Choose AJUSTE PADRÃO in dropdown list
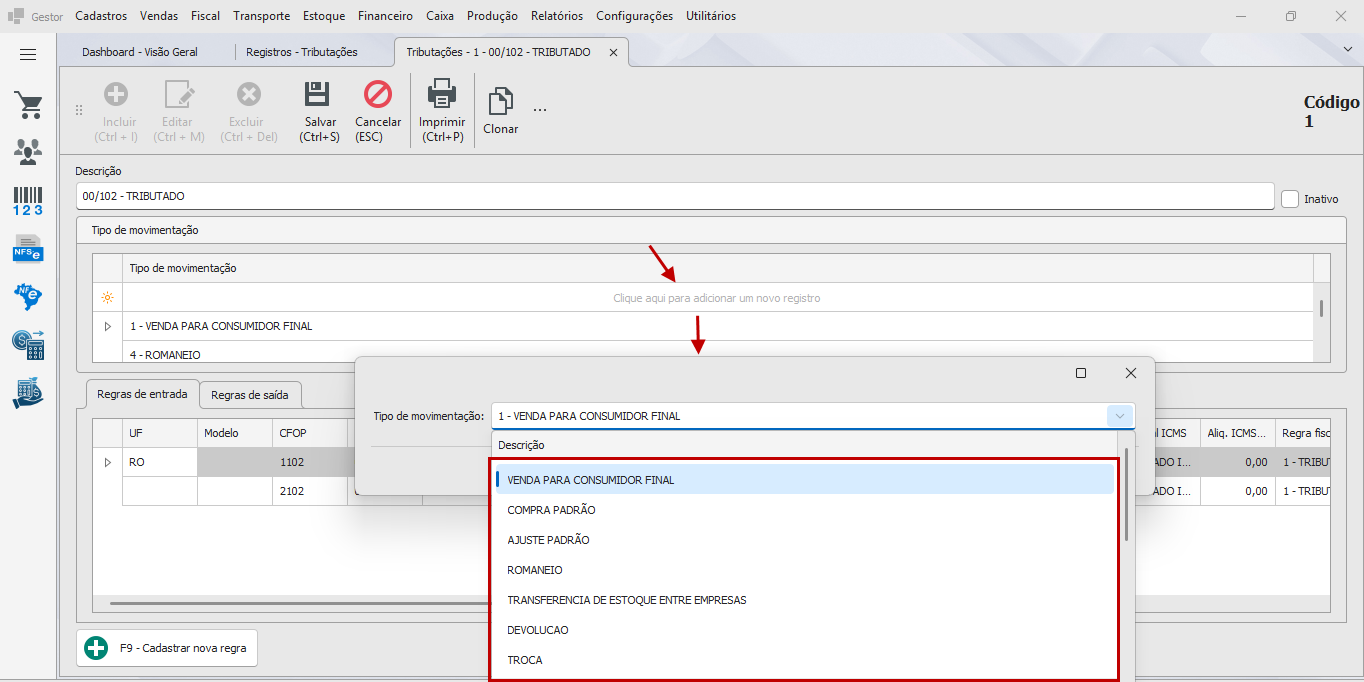 pyautogui.click(x=805, y=540)
